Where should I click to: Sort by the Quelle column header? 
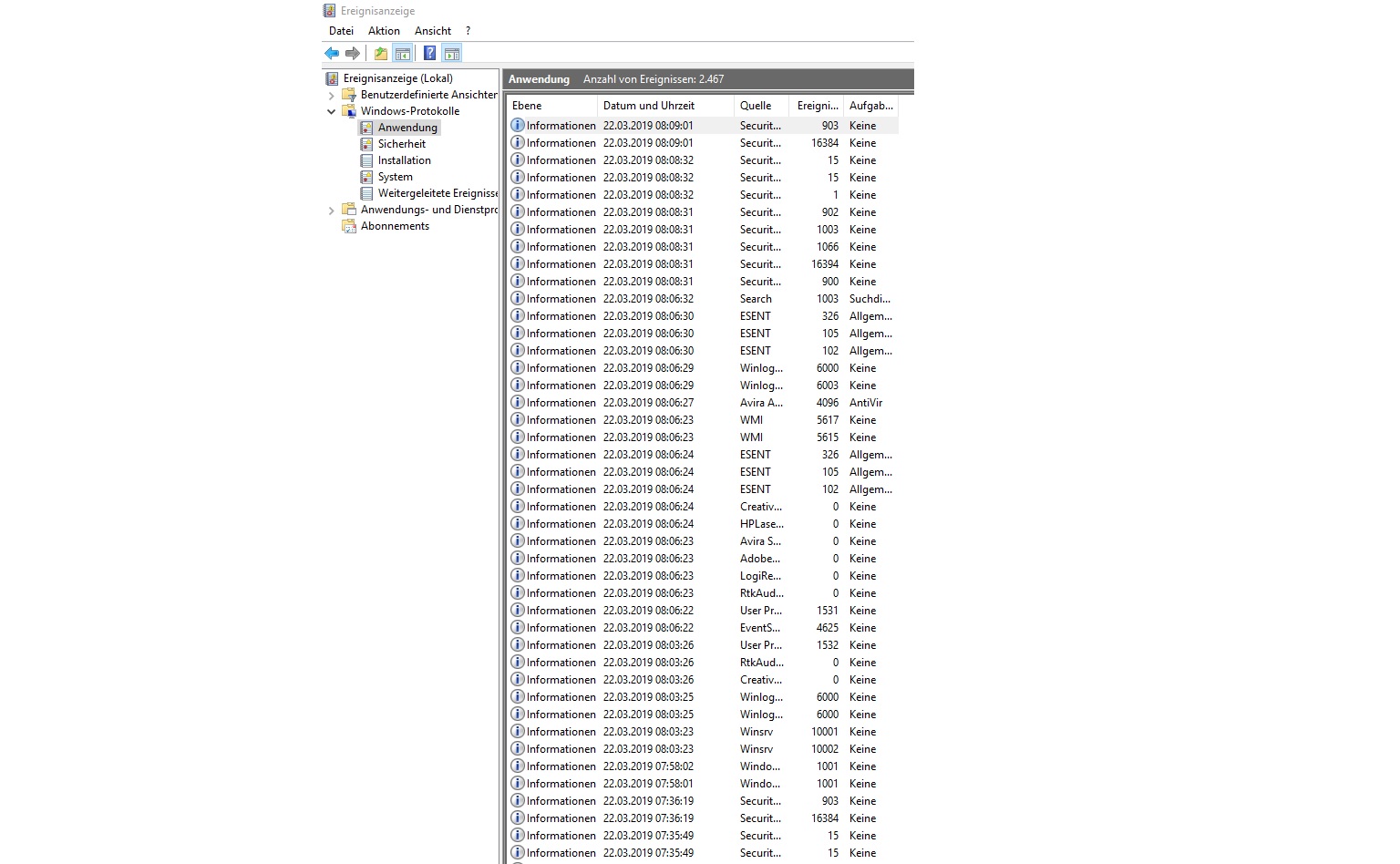(x=762, y=106)
